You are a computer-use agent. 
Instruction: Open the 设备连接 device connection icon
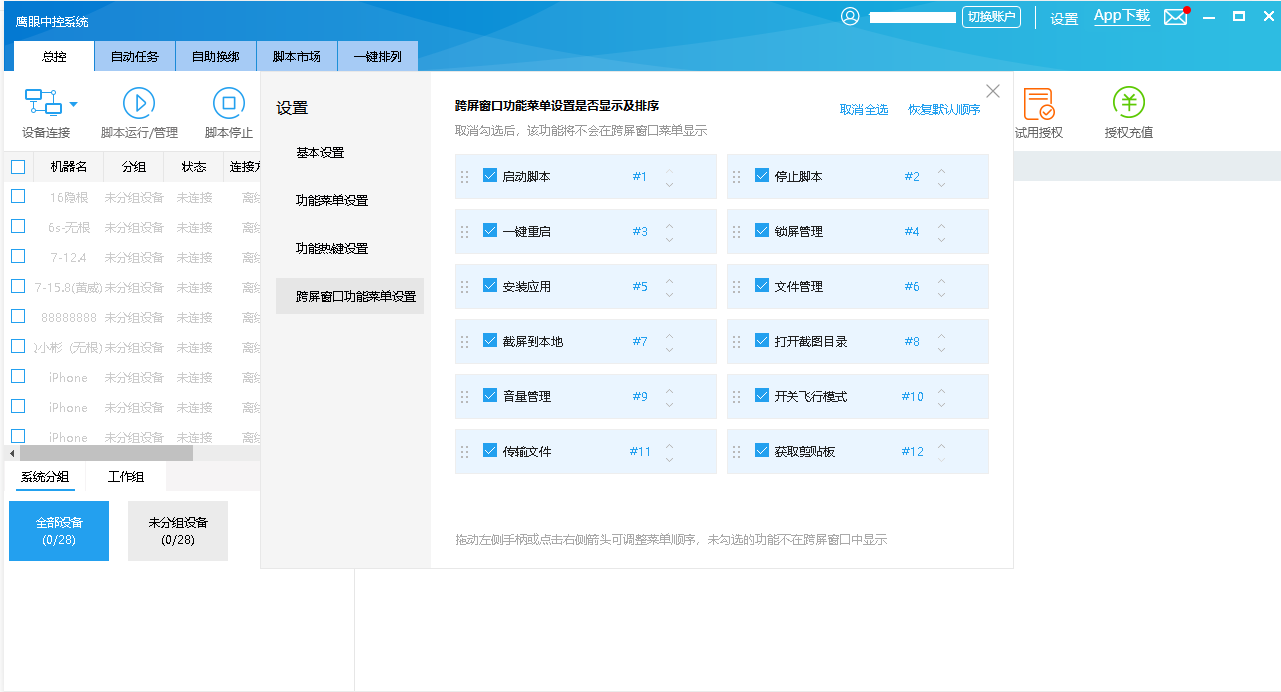[x=43, y=101]
